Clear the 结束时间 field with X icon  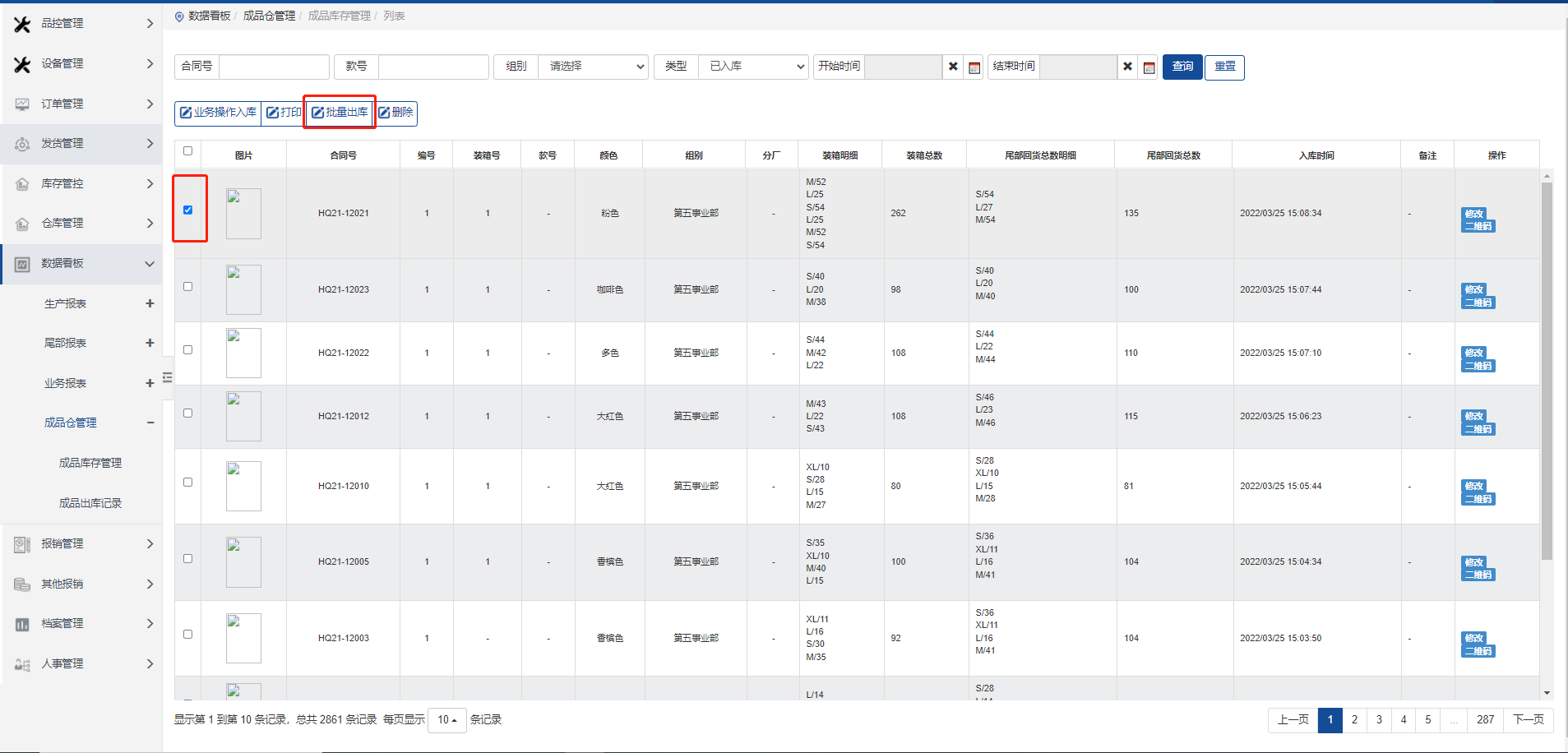point(1127,67)
